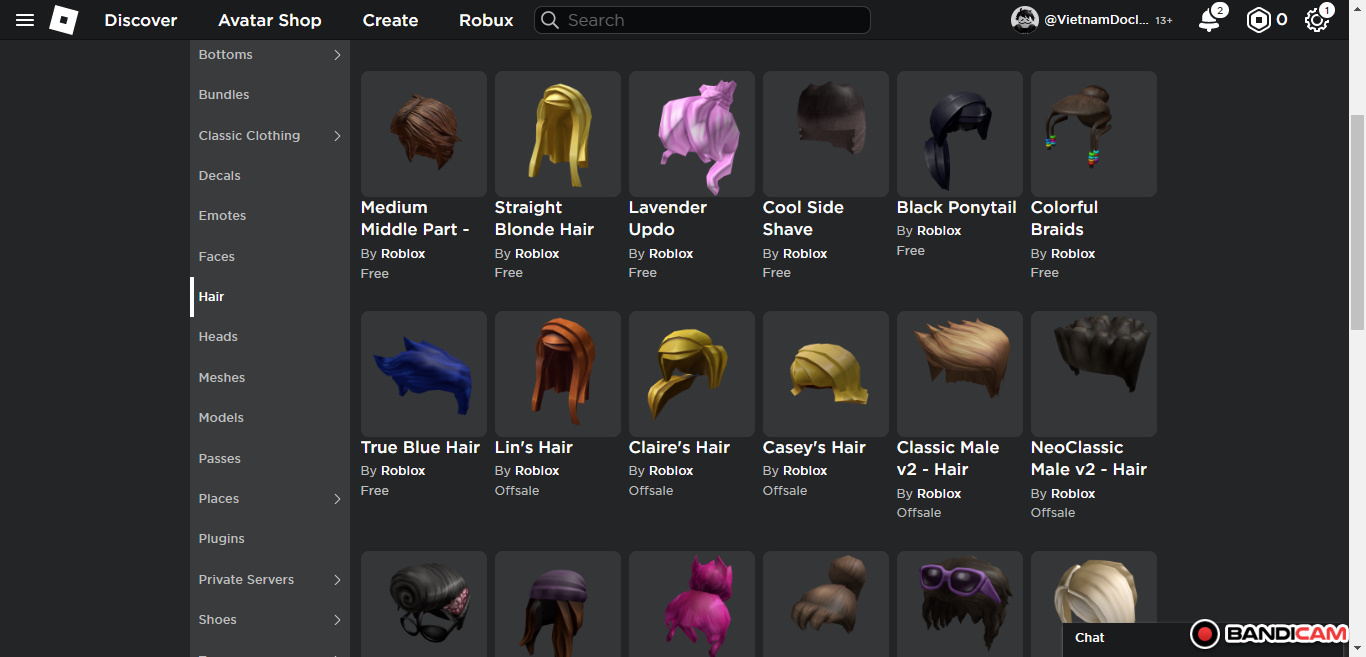Expand the Private Servers chevron
1366x657 pixels.
pyautogui.click(x=337, y=580)
